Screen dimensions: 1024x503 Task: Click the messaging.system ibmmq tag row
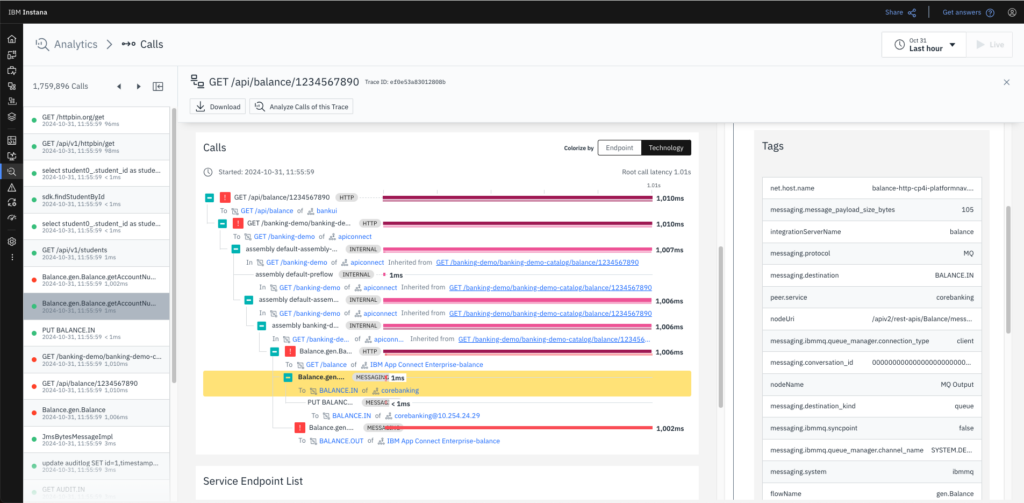[872, 472]
